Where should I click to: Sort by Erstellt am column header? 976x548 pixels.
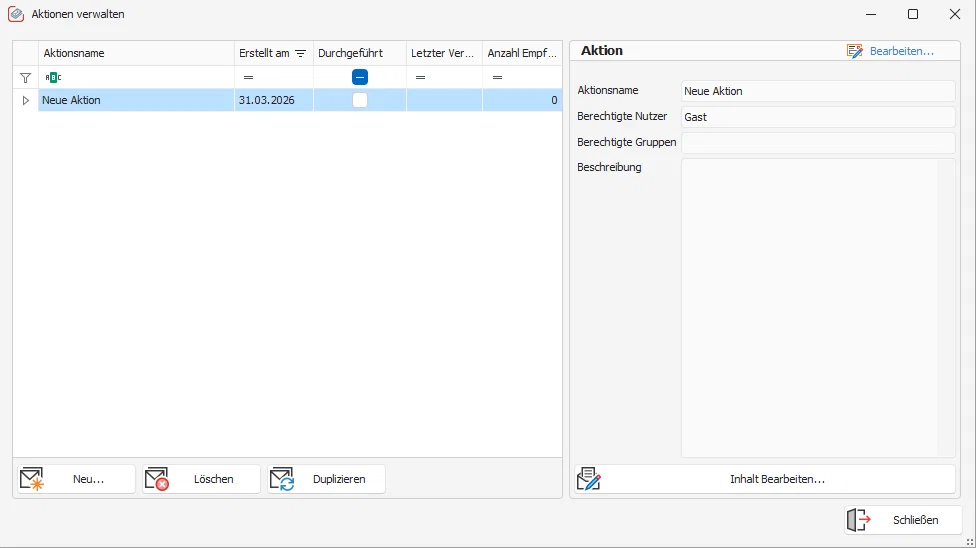(274, 54)
